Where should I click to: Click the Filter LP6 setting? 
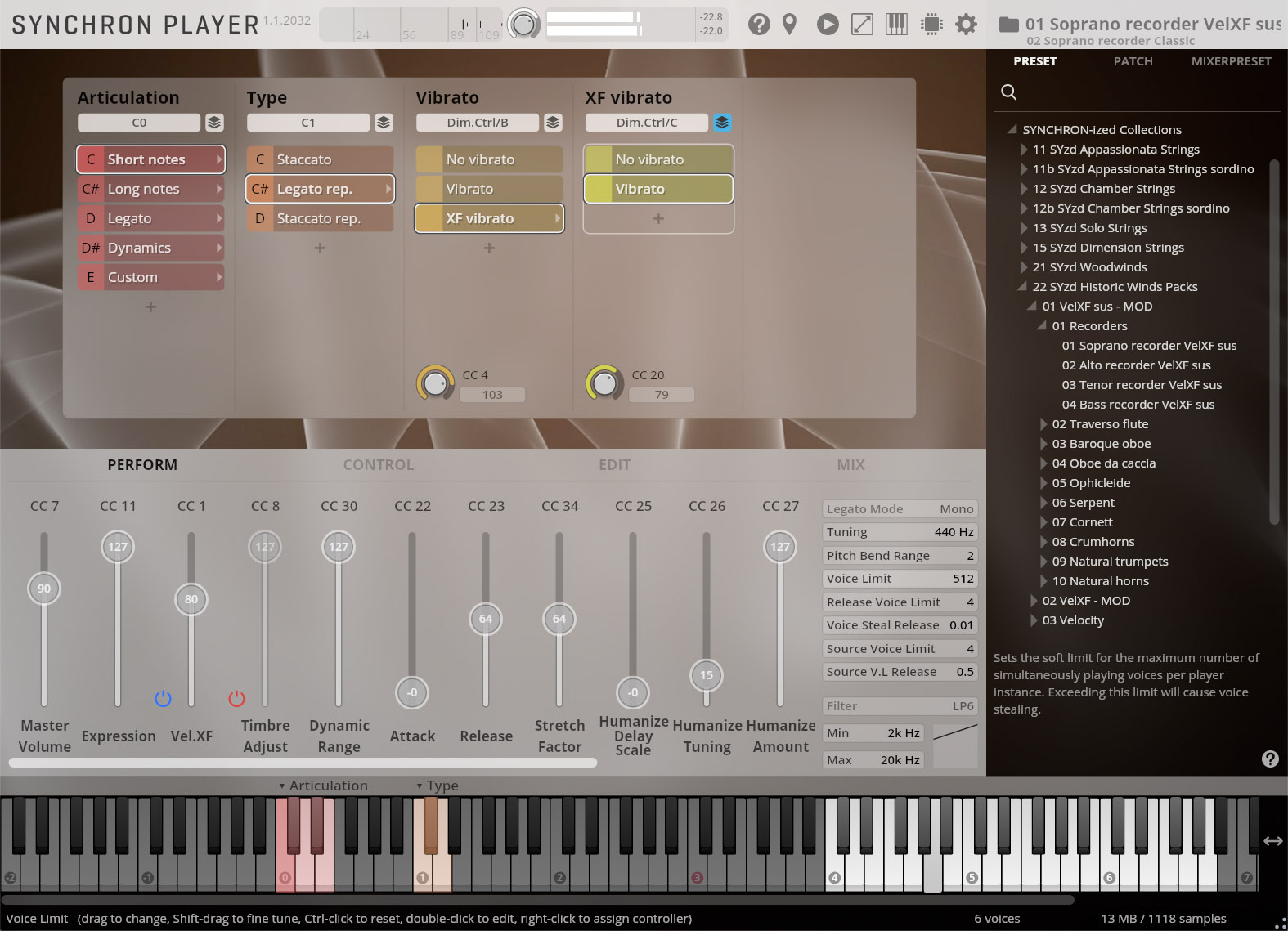click(900, 706)
